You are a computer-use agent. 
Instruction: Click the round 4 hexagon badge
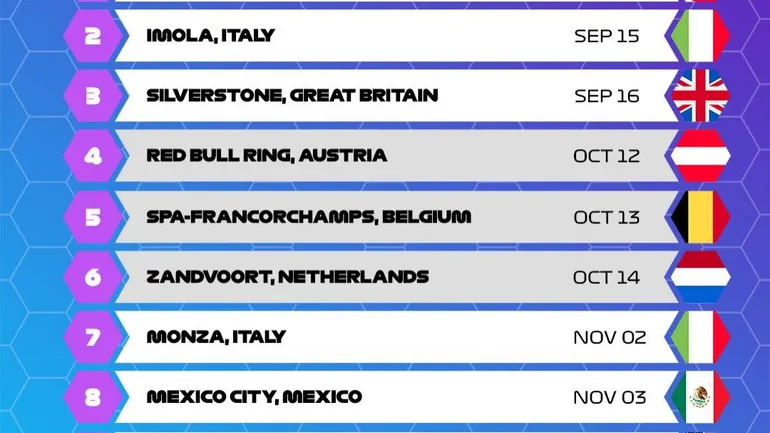[93, 156]
